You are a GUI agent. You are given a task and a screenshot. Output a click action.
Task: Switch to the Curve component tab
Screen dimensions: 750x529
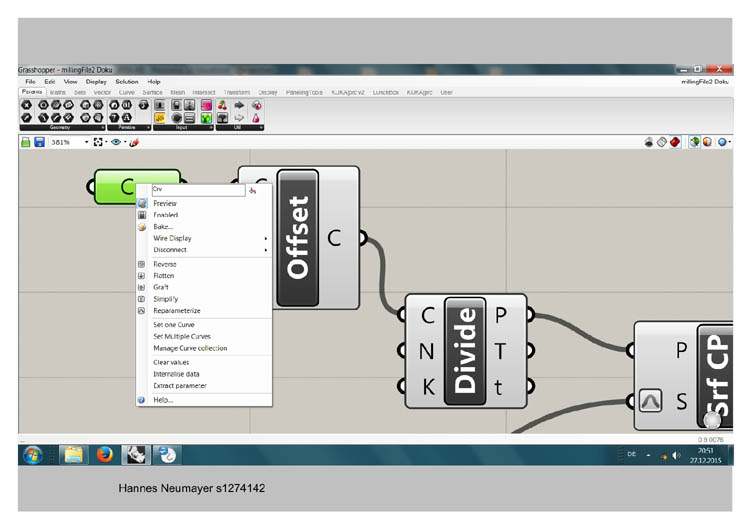click(x=127, y=92)
